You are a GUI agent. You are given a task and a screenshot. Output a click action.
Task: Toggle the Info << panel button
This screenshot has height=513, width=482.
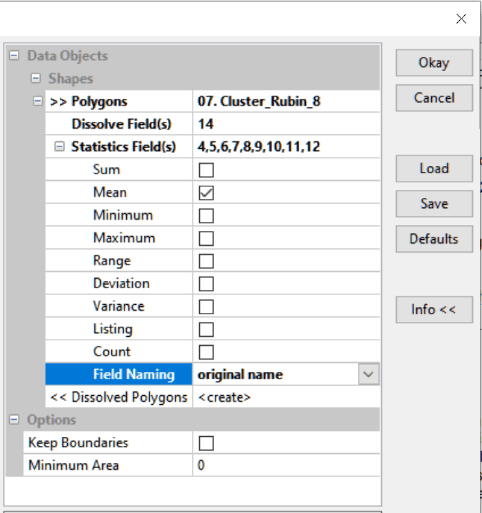[434, 310]
